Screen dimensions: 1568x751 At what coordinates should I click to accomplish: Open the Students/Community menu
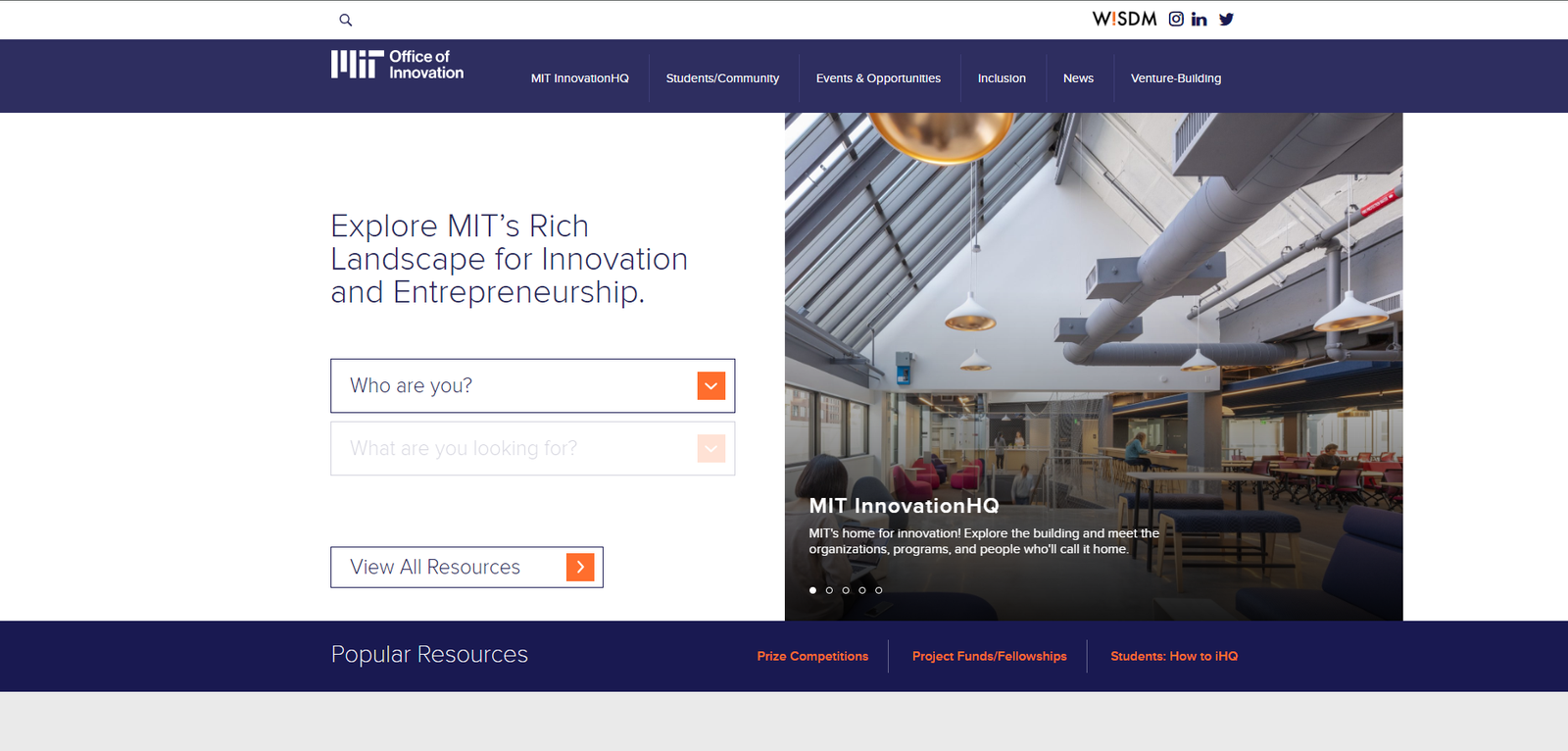pos(722,78)
